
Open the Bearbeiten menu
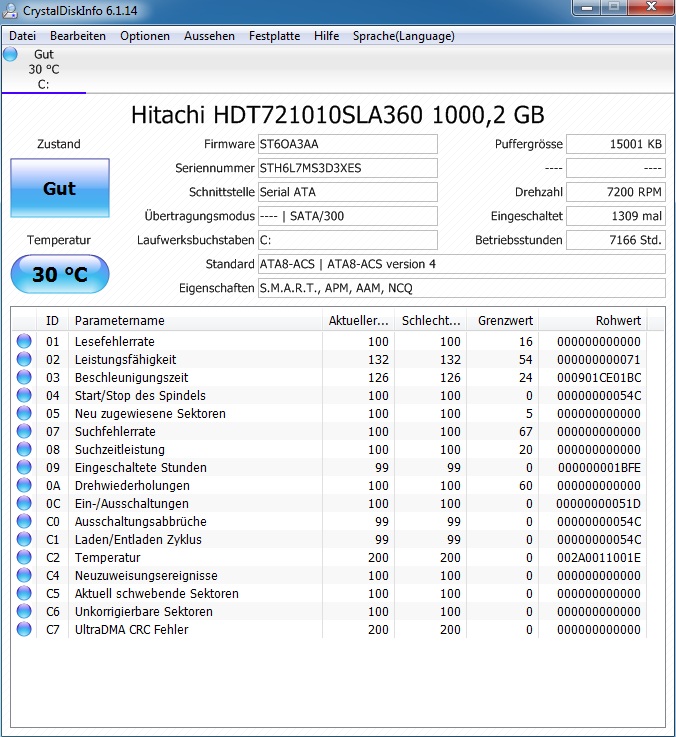pyautogui.click(x=78, y=36)
